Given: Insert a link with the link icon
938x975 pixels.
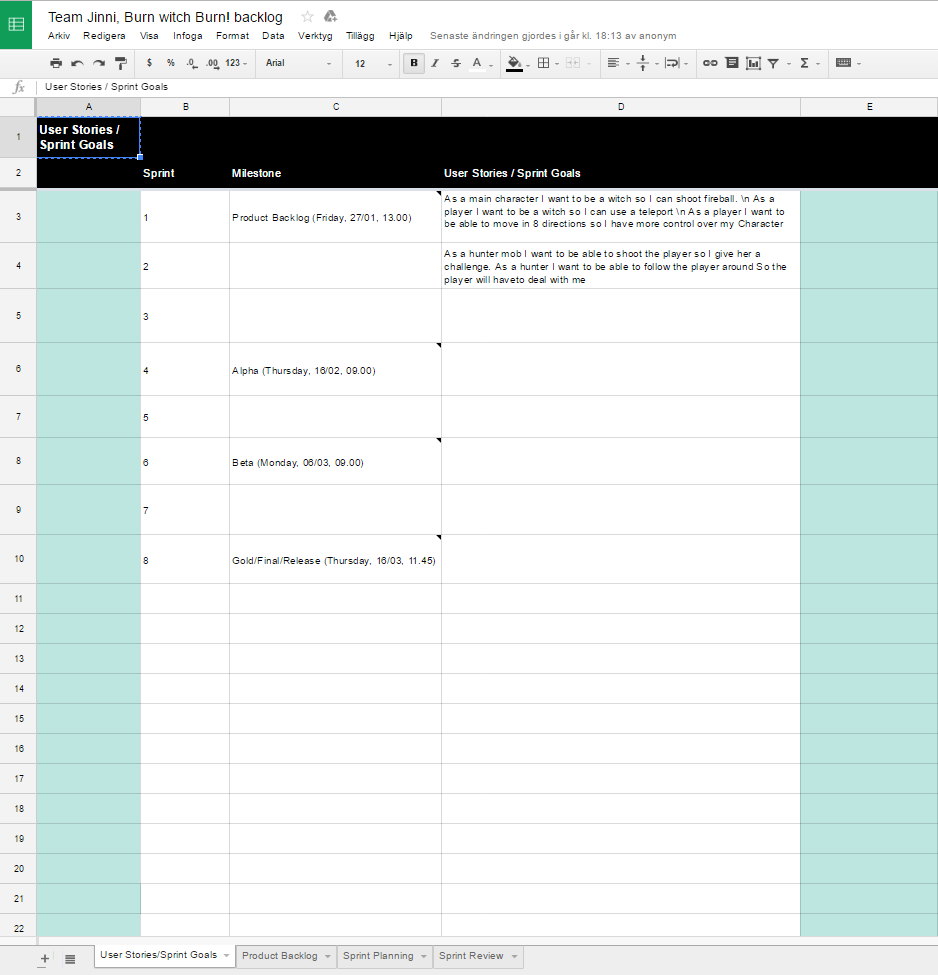Looking at the screenshot, I should point(710,63).
